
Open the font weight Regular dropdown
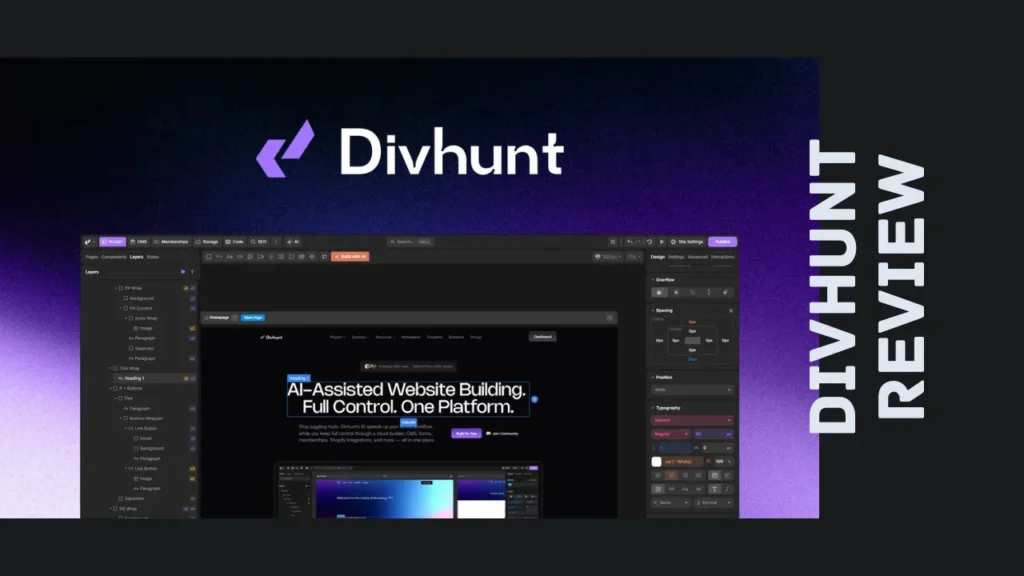(x=671, y=434)
